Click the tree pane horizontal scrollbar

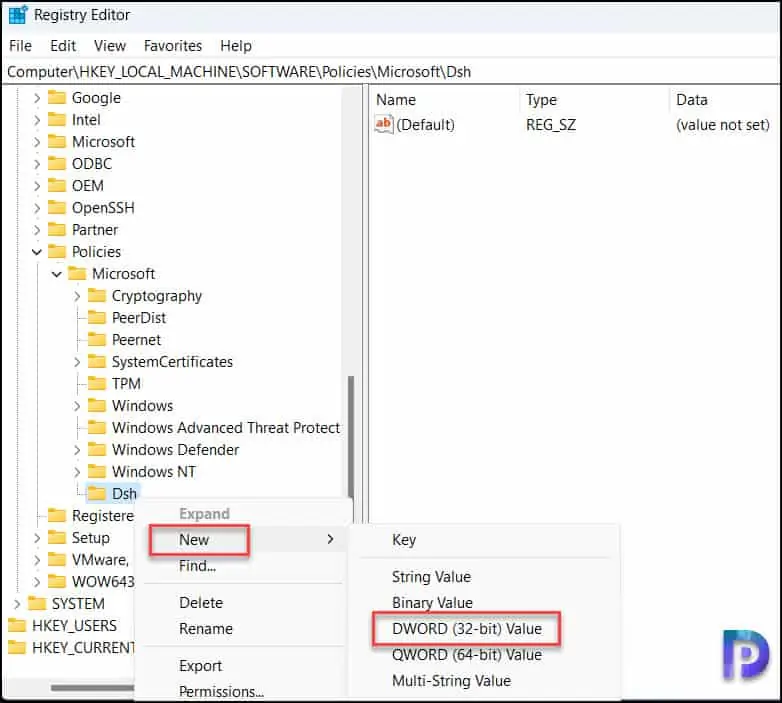click(x=93, y=688)
